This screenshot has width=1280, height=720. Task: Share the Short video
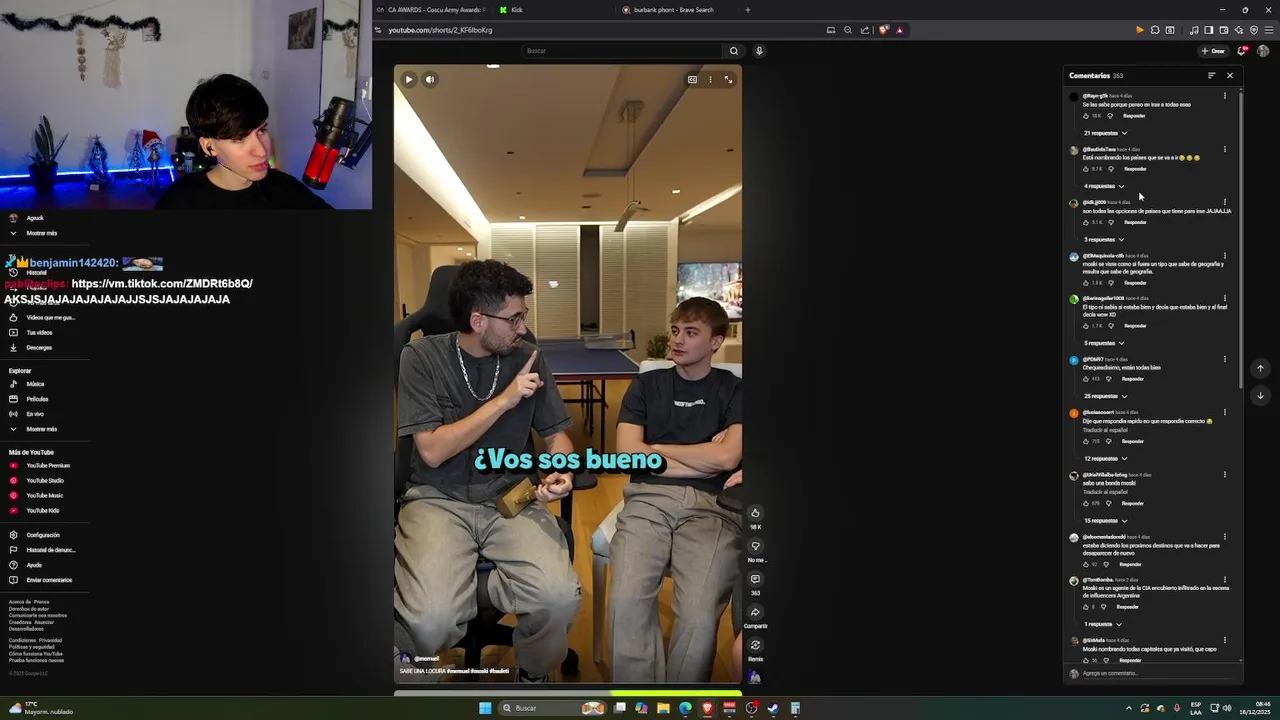(x=755, y=612)
